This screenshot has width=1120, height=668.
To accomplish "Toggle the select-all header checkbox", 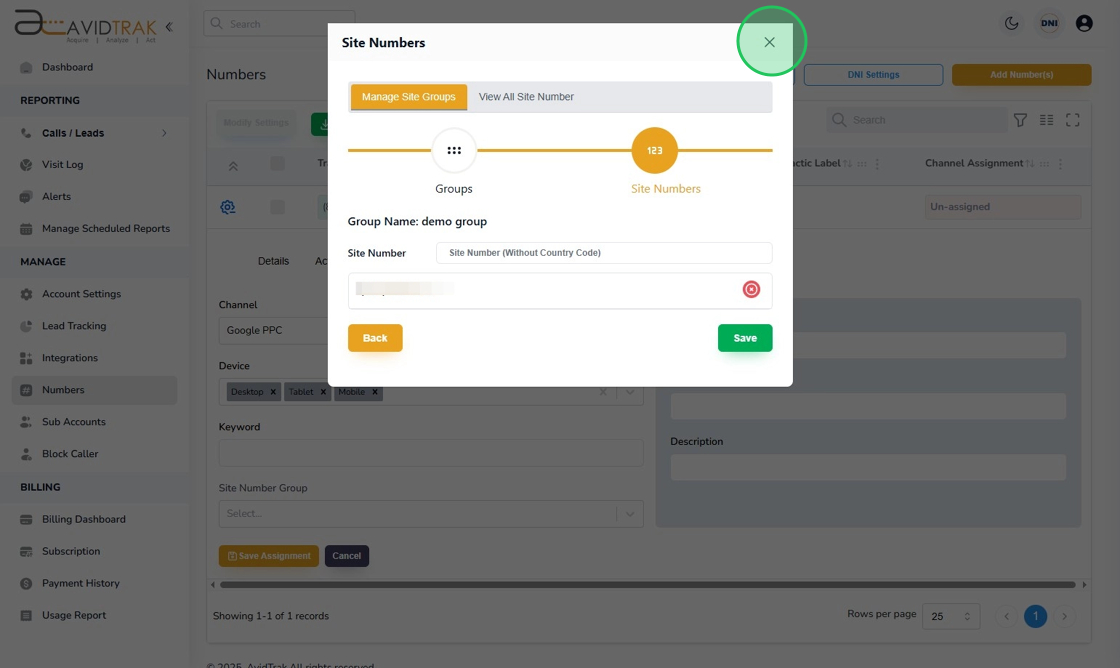I will point(277,164).
